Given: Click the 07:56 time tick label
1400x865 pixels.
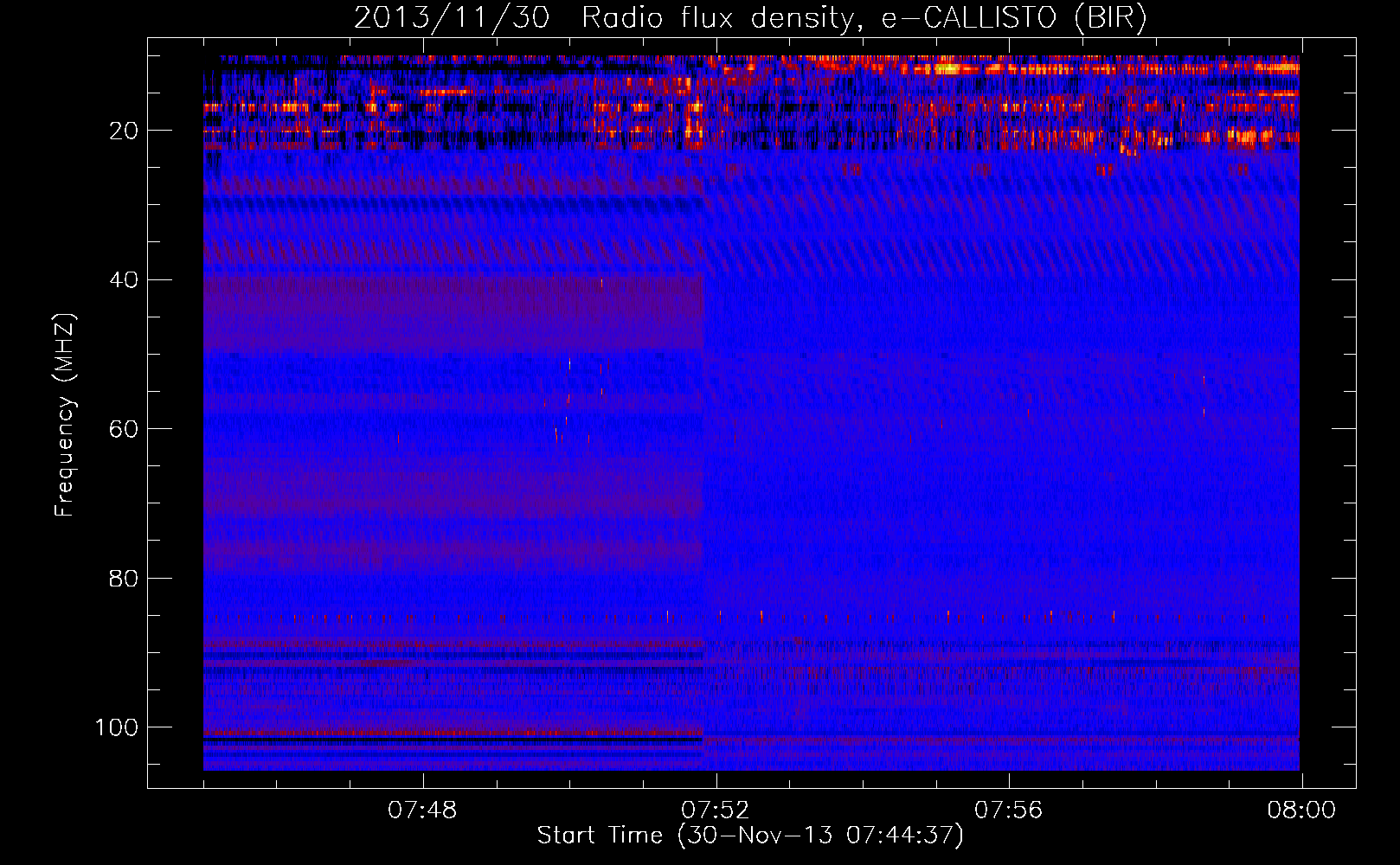Looking at the screenshot, I should (1009, 811).
